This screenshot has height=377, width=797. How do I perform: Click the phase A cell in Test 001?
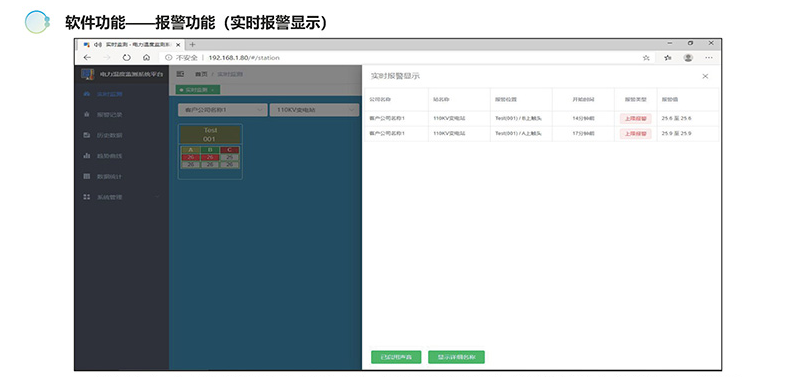(x=191, y=150)
